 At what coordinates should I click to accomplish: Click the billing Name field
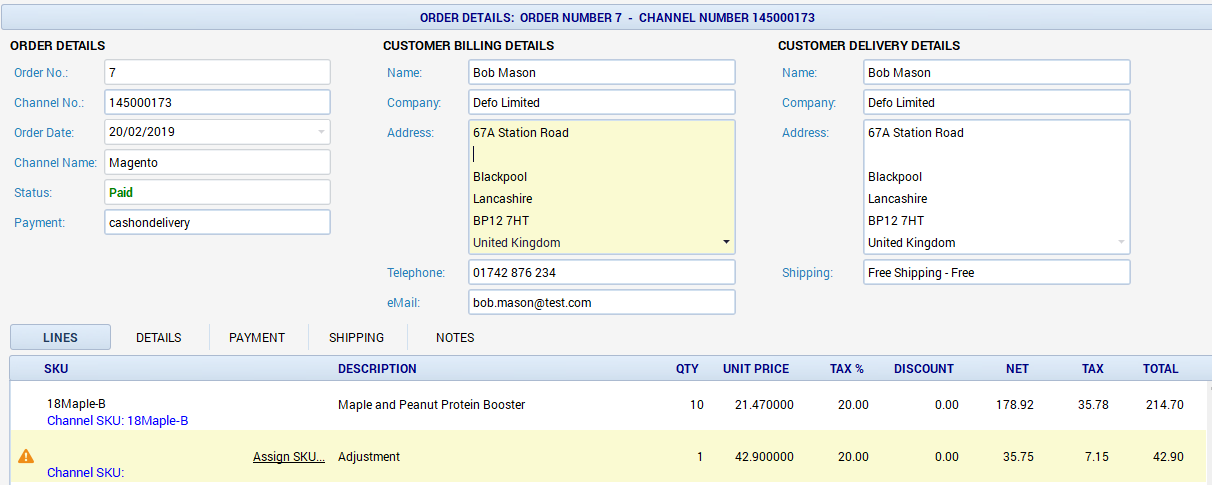pos(601,72)
